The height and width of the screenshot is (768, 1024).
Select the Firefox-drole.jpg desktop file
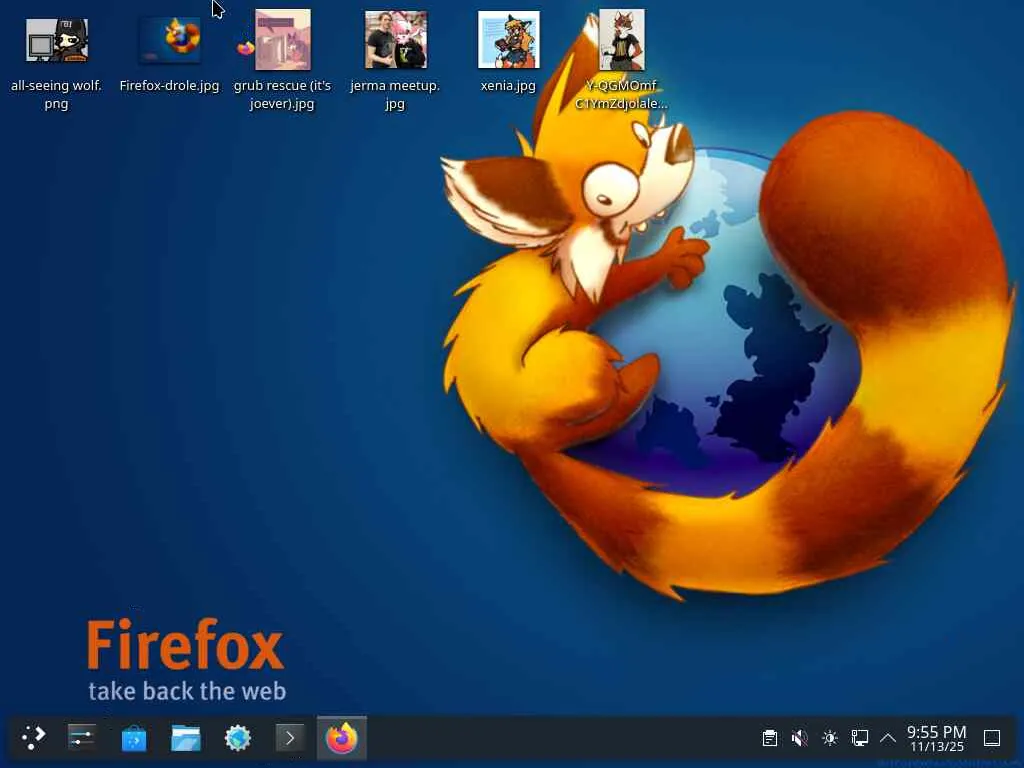(169, 55)
